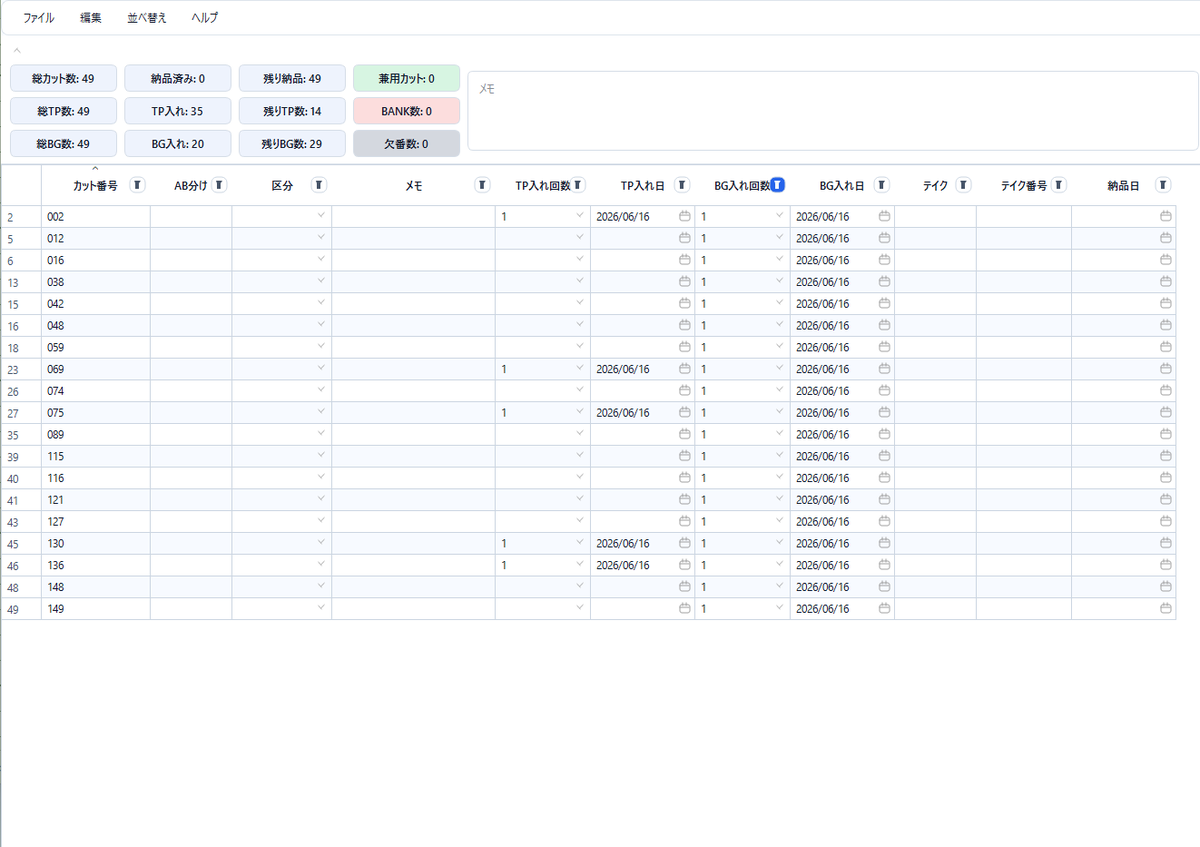The image size is (1200, 847).
Task: Open BG入れ日 calendar for cut 136
Action: point(885,565)
